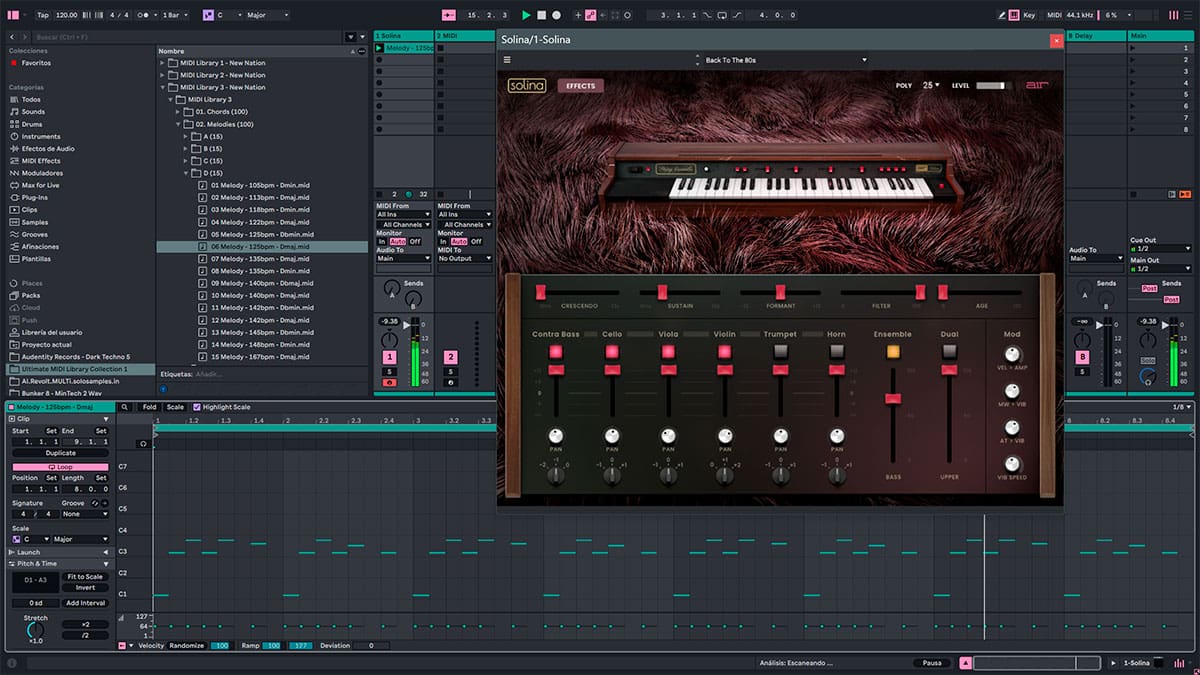Open the Groove None dropdown
The height and width of the screenshot is (675, 1200).
tap(85, 514)
